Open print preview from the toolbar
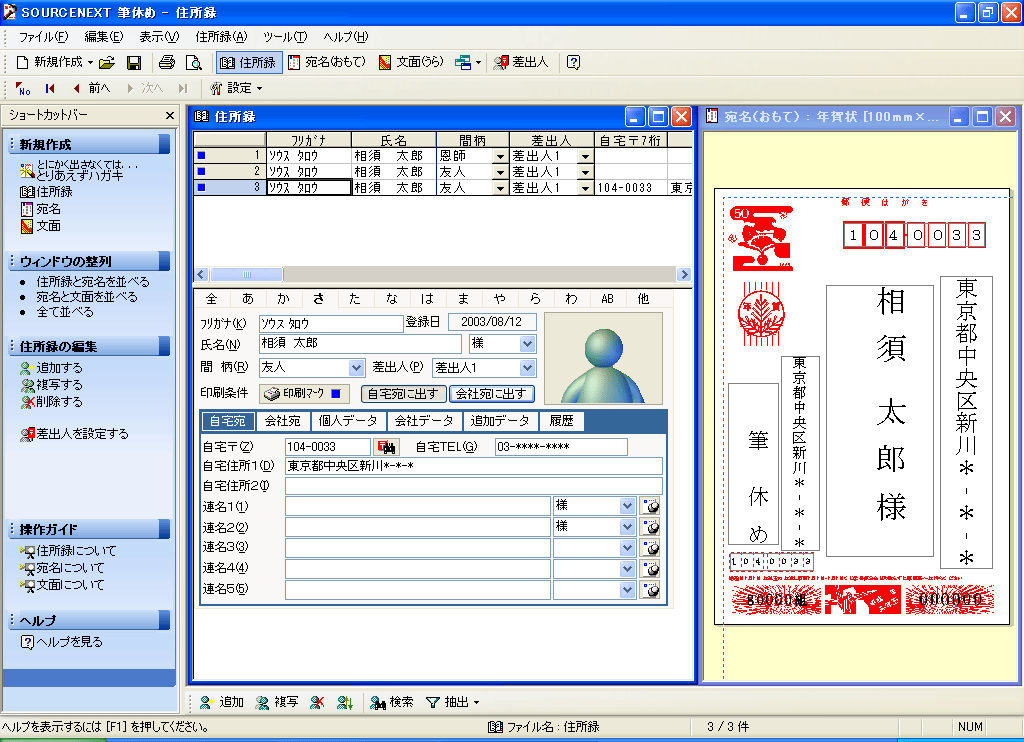The image size is (1024, 742). tap(194, 63)
